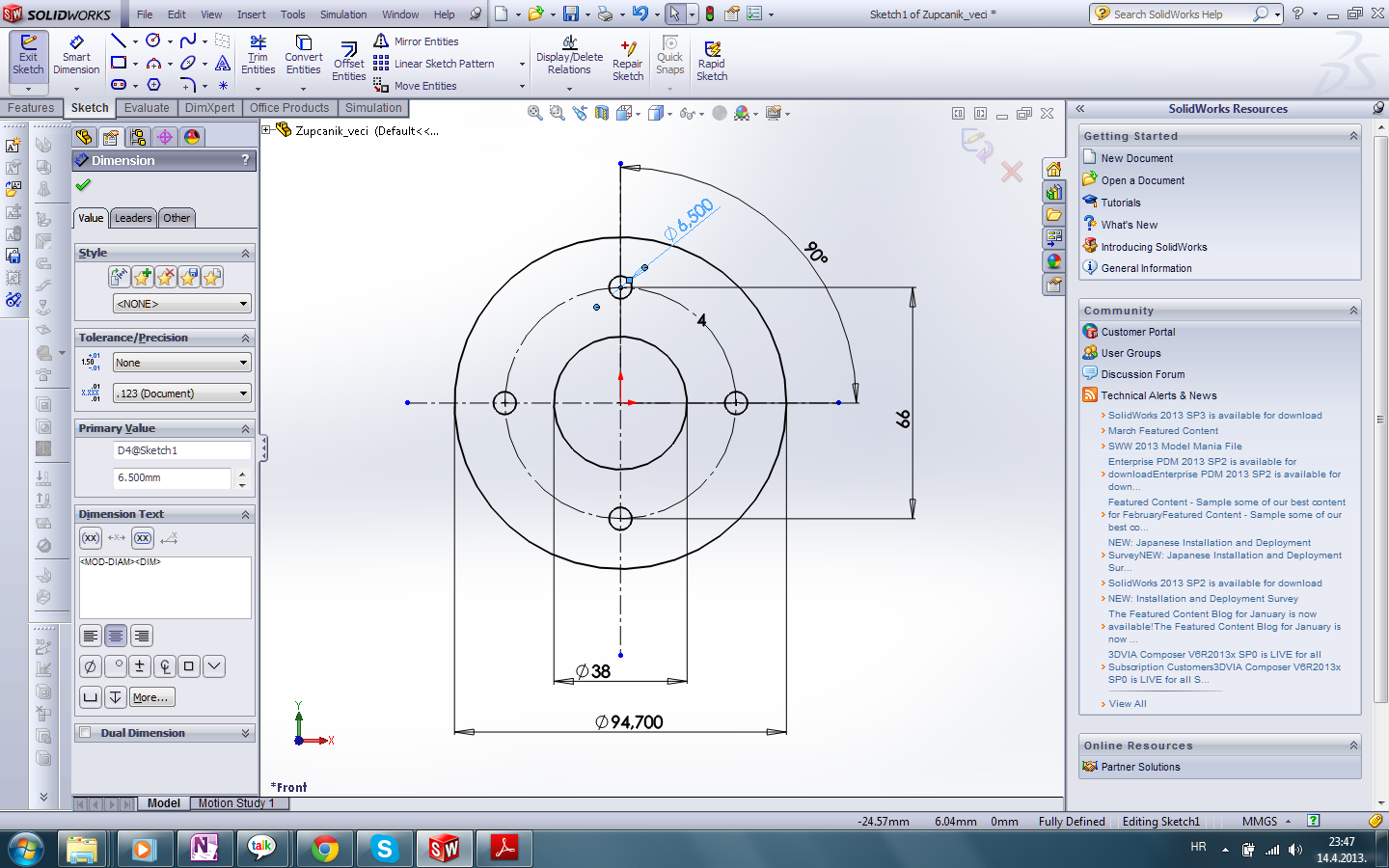Click the Mirror Entities tool
Viewport: 1389px width, 868px height.
coord(425,41)
